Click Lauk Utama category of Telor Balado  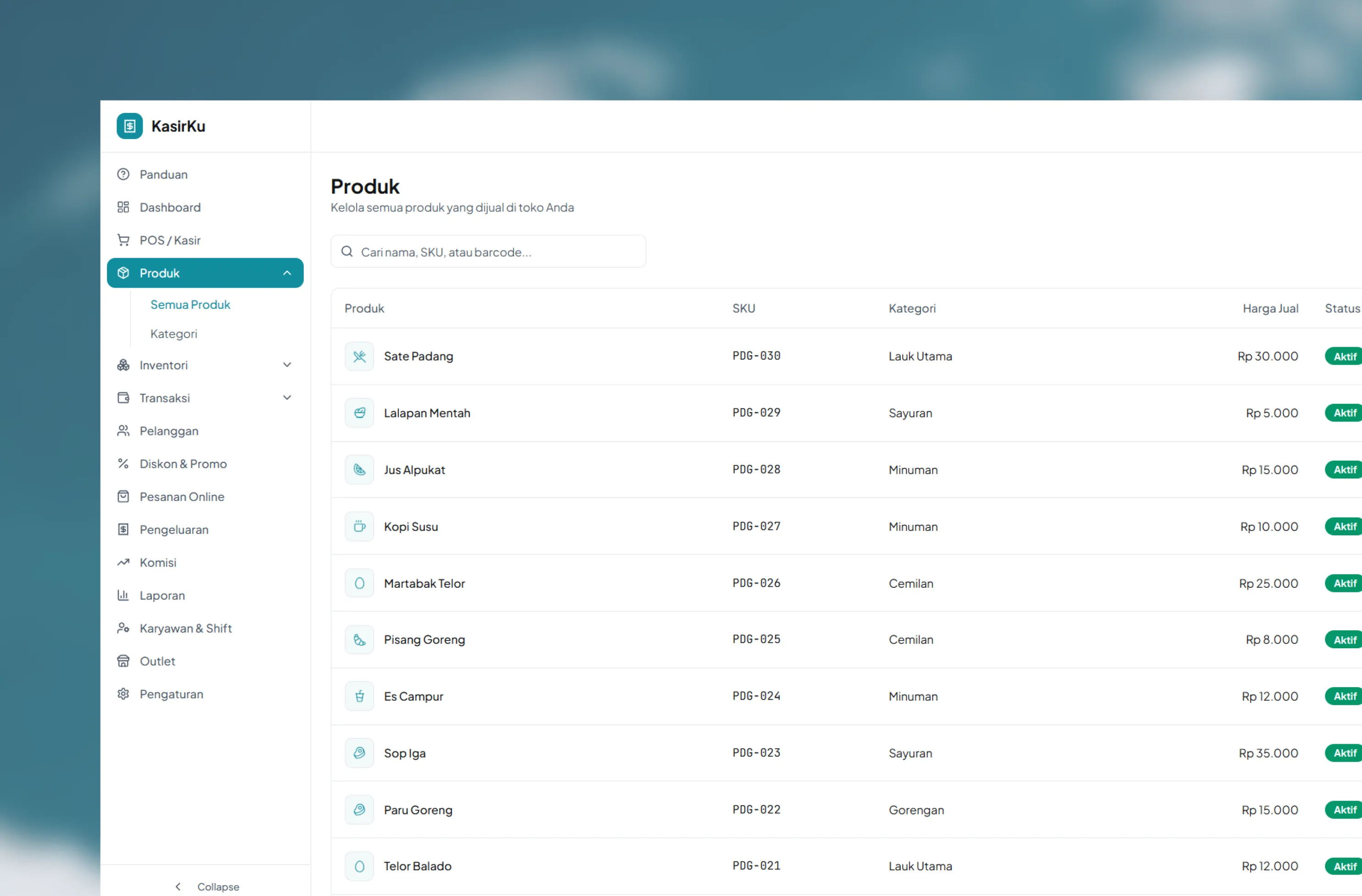tap(920, 866)
